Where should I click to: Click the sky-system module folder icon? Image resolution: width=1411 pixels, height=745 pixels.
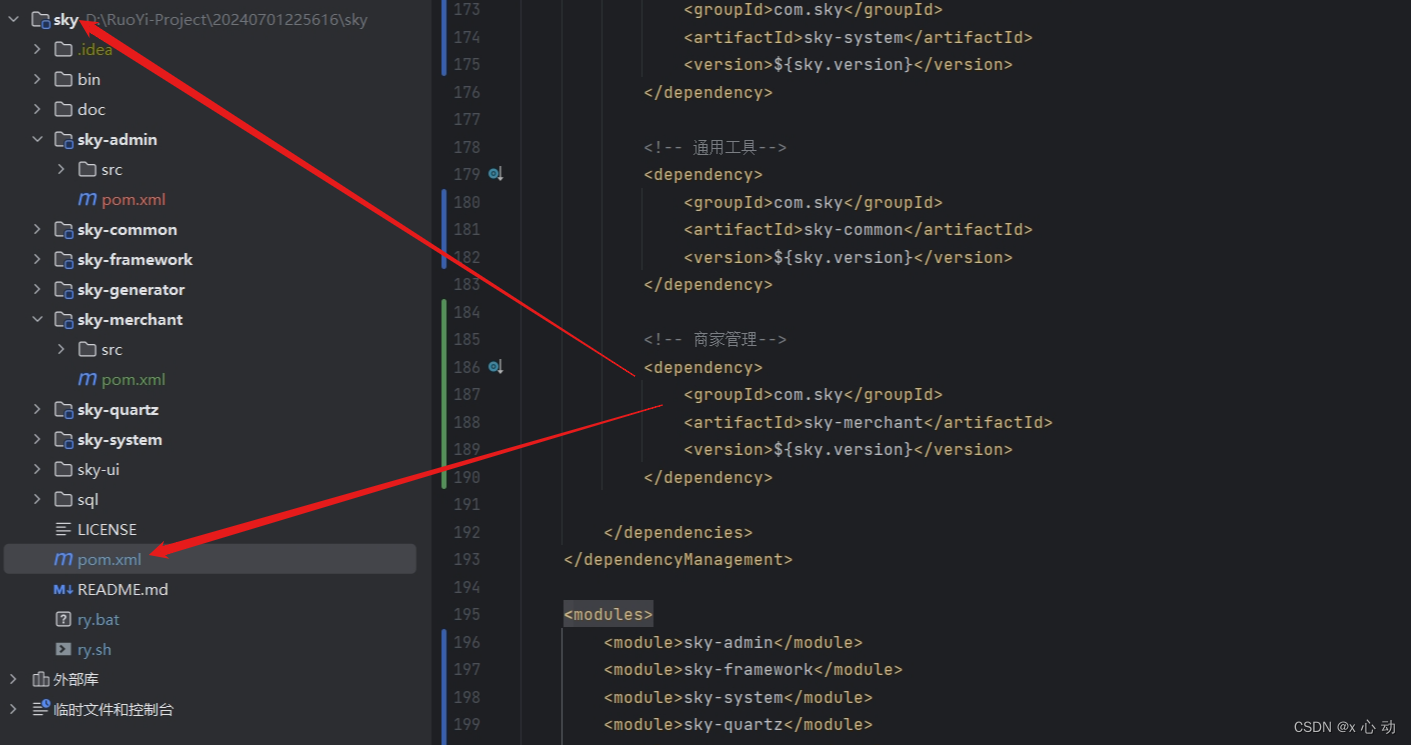[x=64, y=440]
